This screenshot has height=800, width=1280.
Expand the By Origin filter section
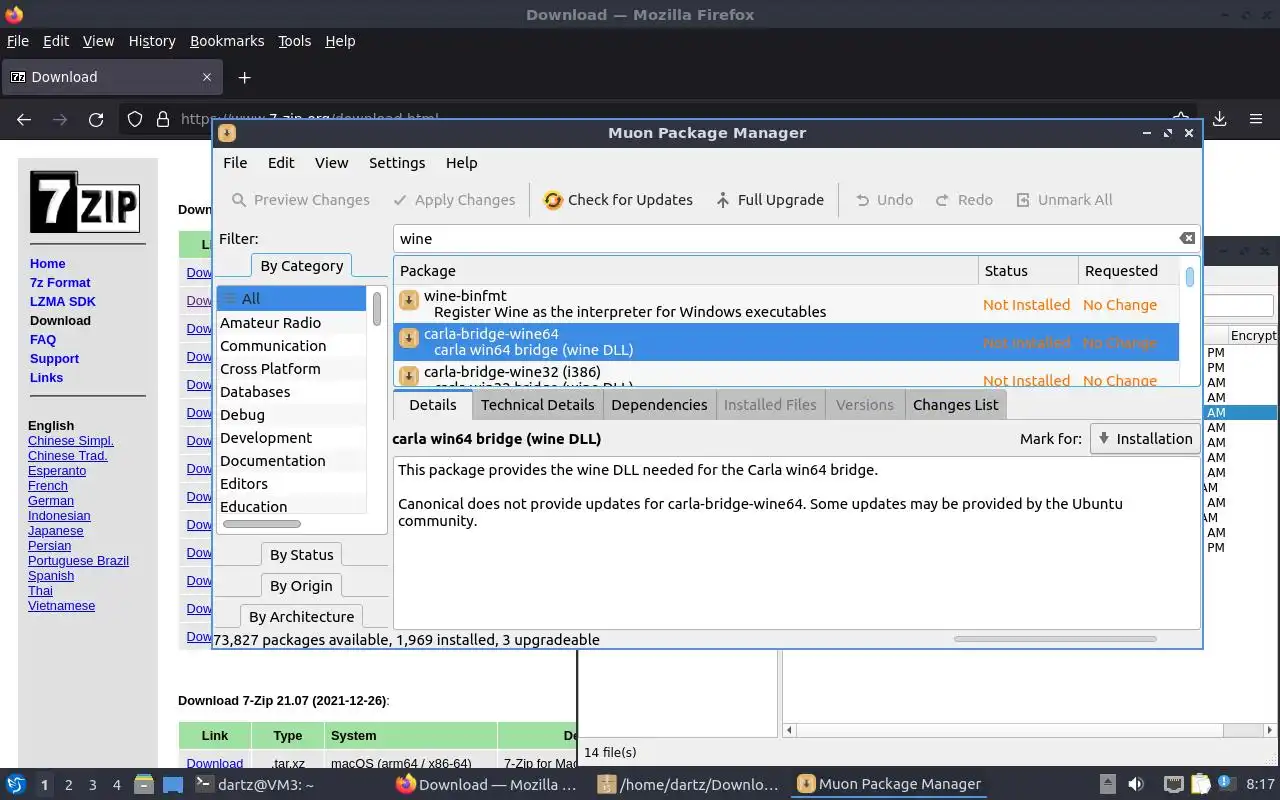tap(301, 586)
